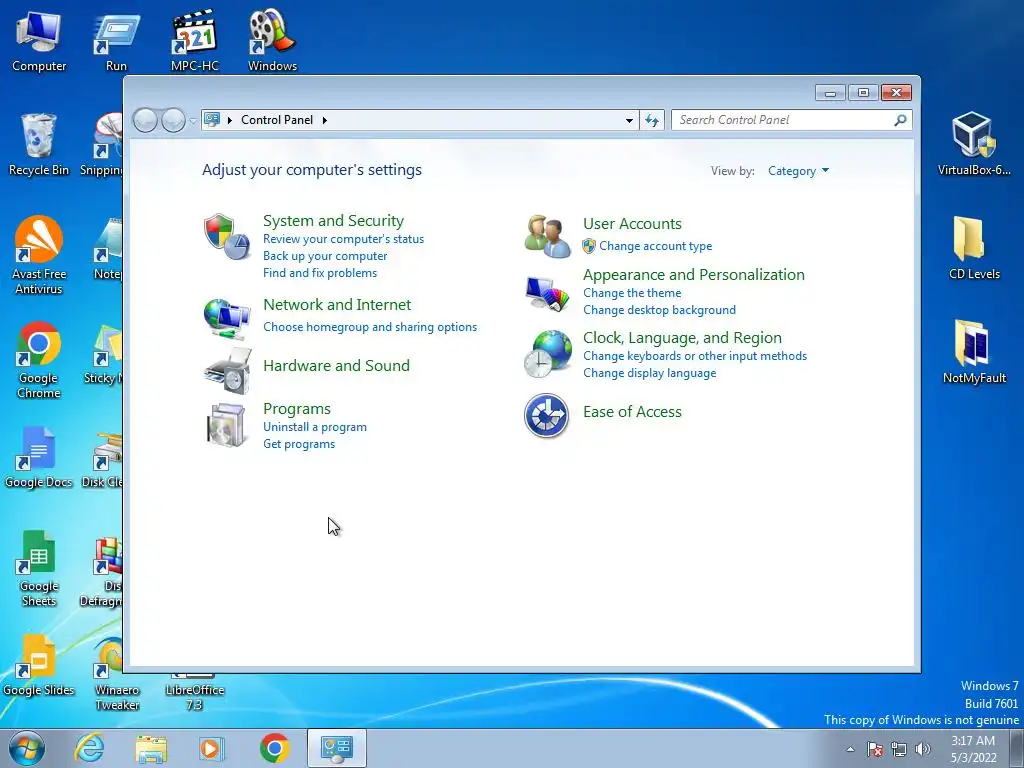Image resolution: width=1024 pixels, height=768 pixels.
Task: Click the Get programs link
Action: point(298,444)
